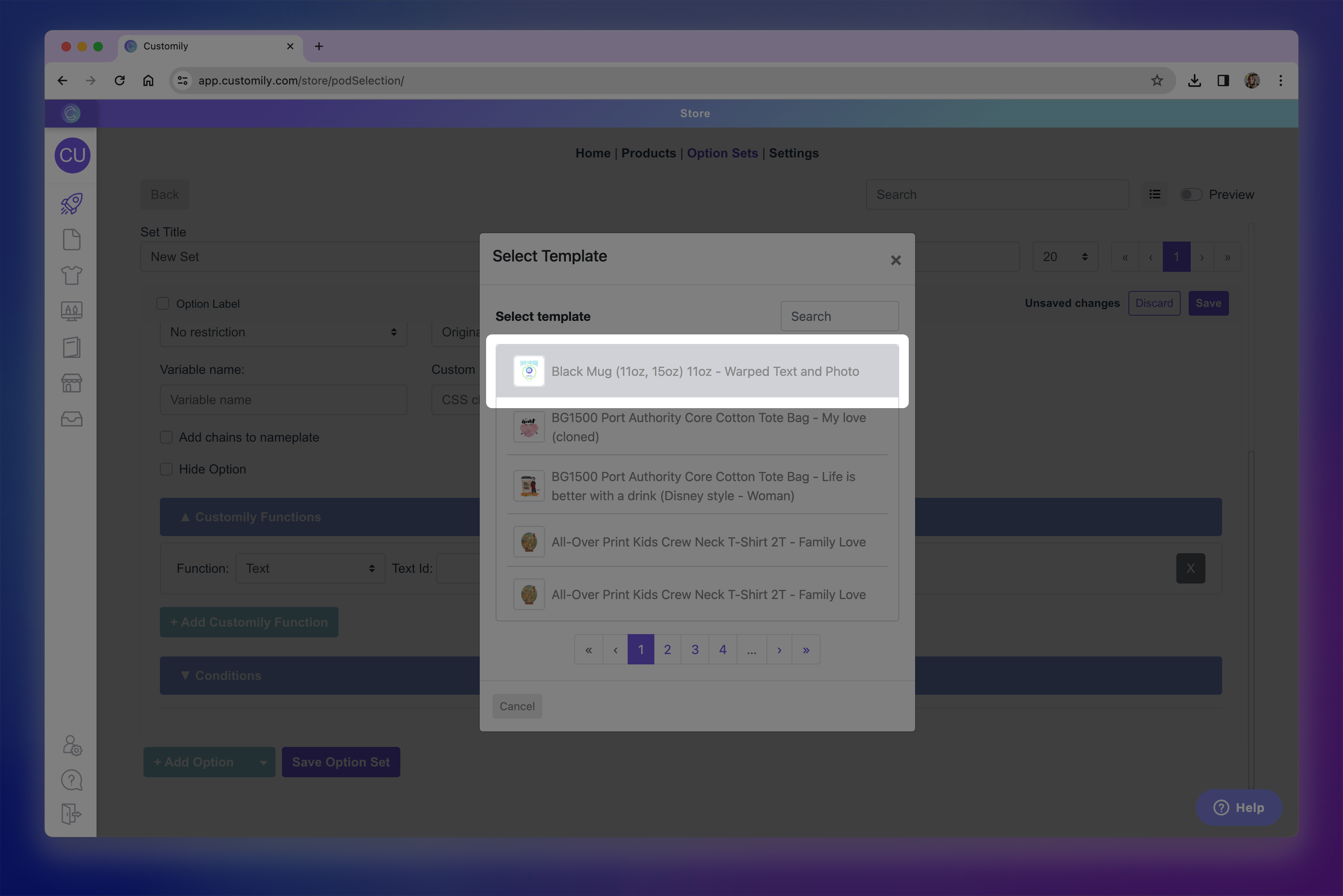Click the rocket icon in the sidebar
The width and height of the screenshot is (1343, 896).
pyautogui.click(x=71, y=203)
